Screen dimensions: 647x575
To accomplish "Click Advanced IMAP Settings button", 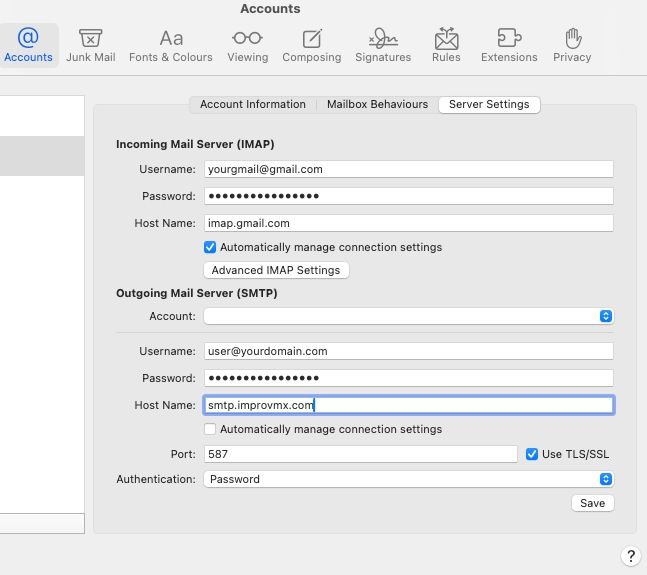I will 276,270.
